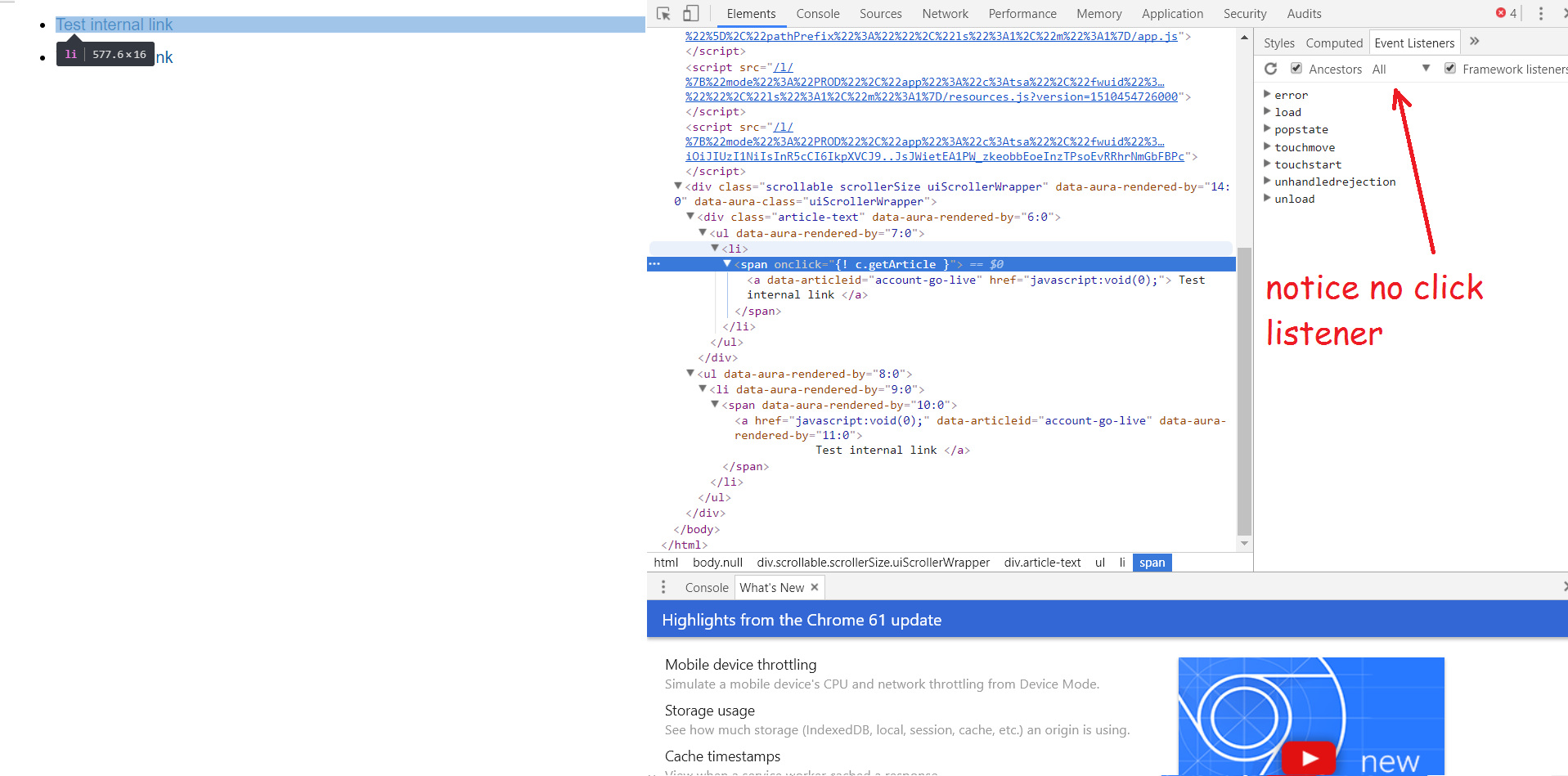Click the closing </body> tag row
This screenshot has height=776, width=1568.
point(697,529)
